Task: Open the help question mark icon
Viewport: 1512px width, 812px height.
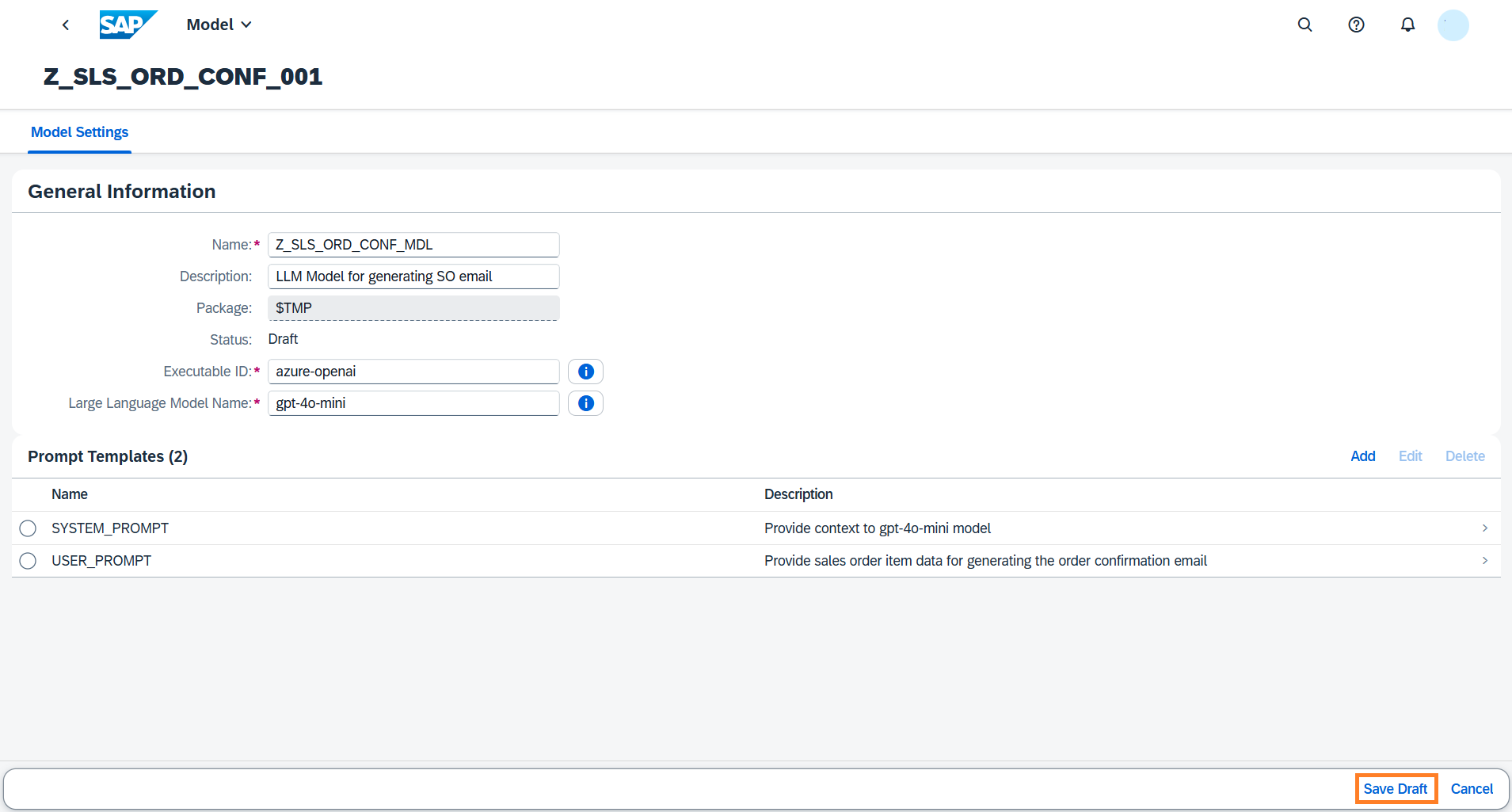Action: click(1356, 25)
